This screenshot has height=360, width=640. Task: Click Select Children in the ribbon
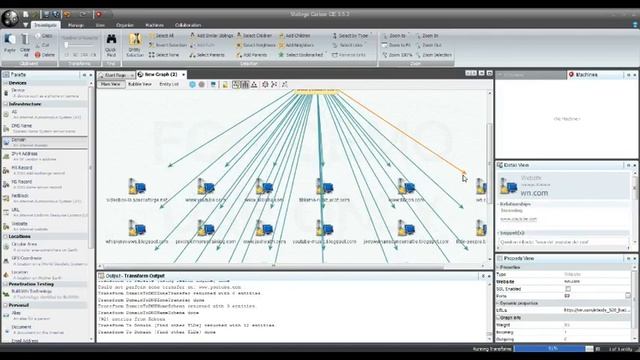tap(254, 36)
